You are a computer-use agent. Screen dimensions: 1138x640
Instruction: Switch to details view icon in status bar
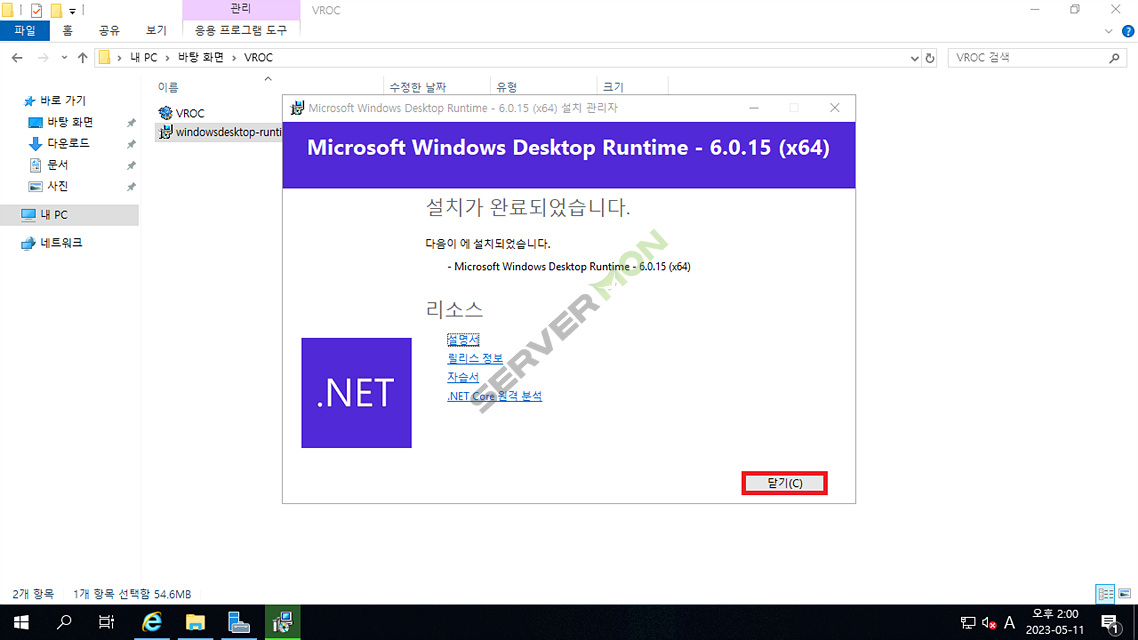click(1105, 594)
